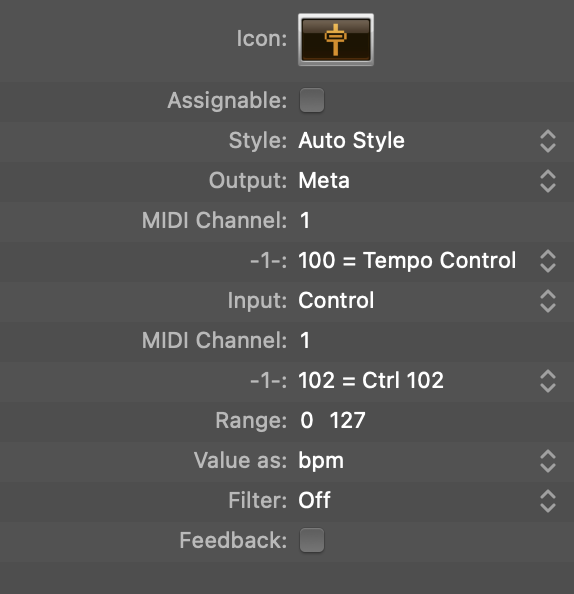Screen dimensions: 574x594
Task: Click the Filter: label
Action: [x=258, y=500]
